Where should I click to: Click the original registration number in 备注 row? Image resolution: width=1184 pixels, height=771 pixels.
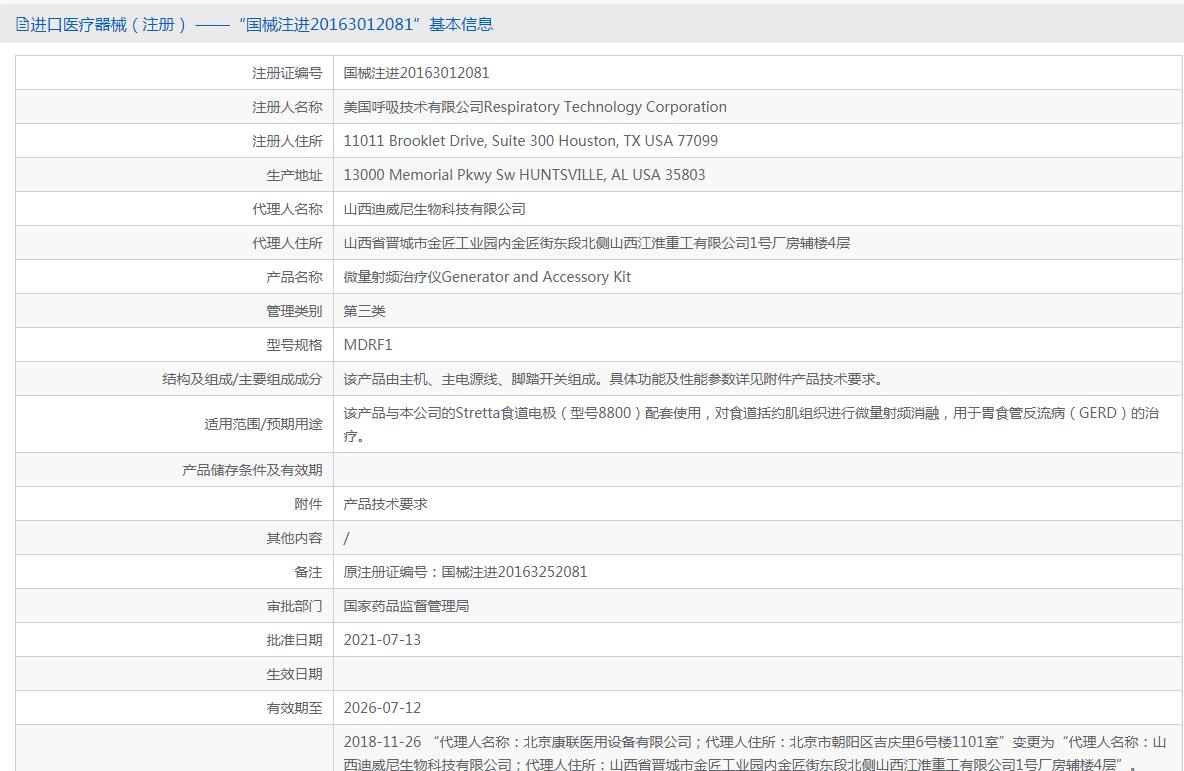pyautogui.click(x=465, y=572)
